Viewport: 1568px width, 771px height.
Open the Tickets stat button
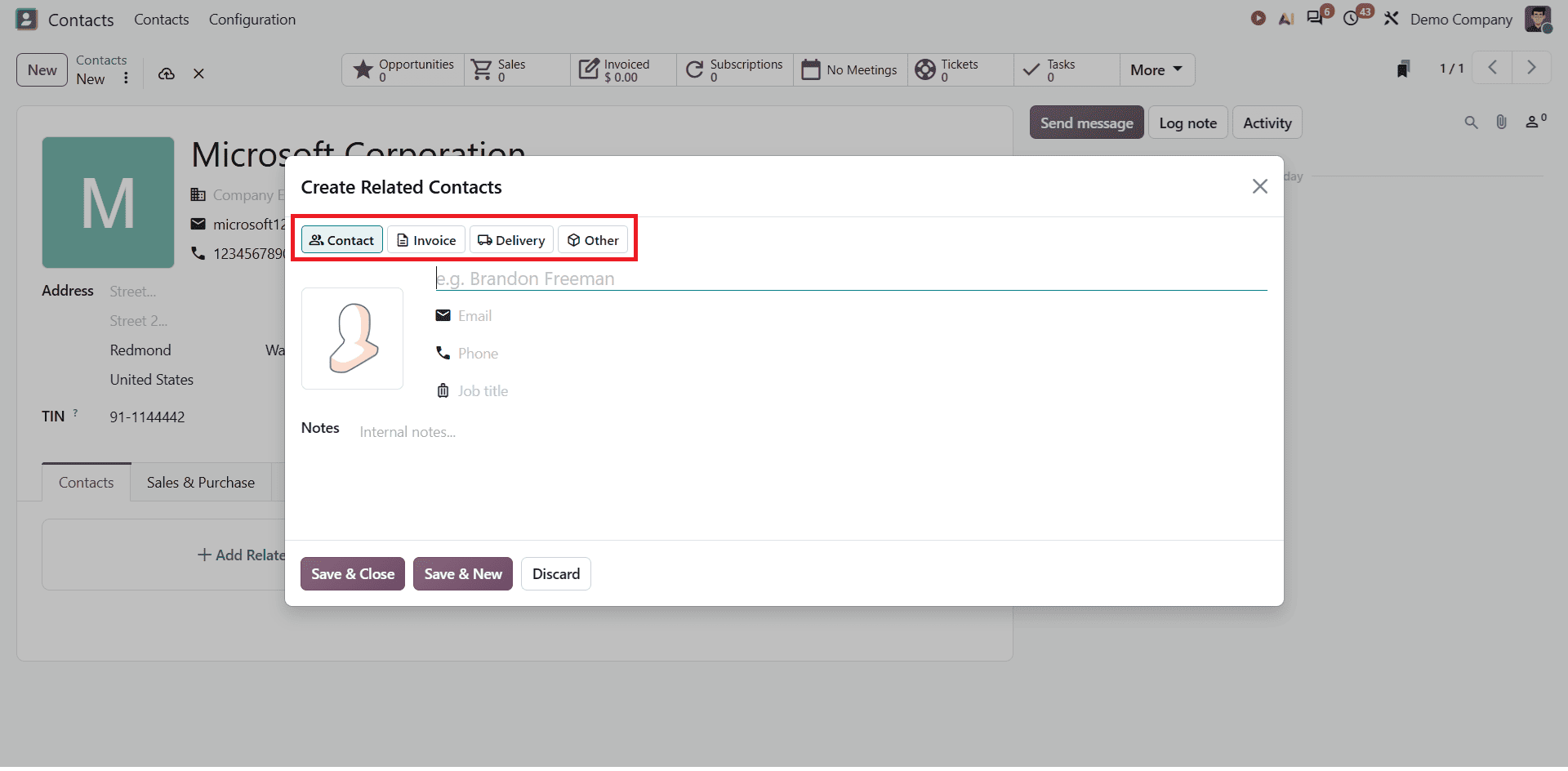coord(960,70)
